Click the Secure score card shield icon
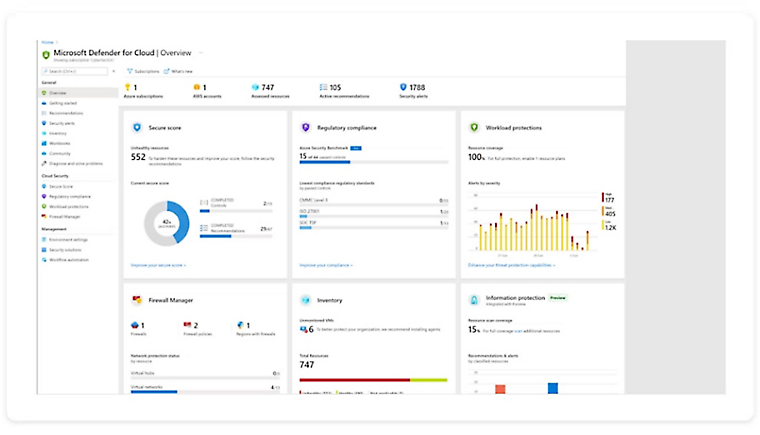The width and height of the screenshot is (760, 435). [136, 128]
